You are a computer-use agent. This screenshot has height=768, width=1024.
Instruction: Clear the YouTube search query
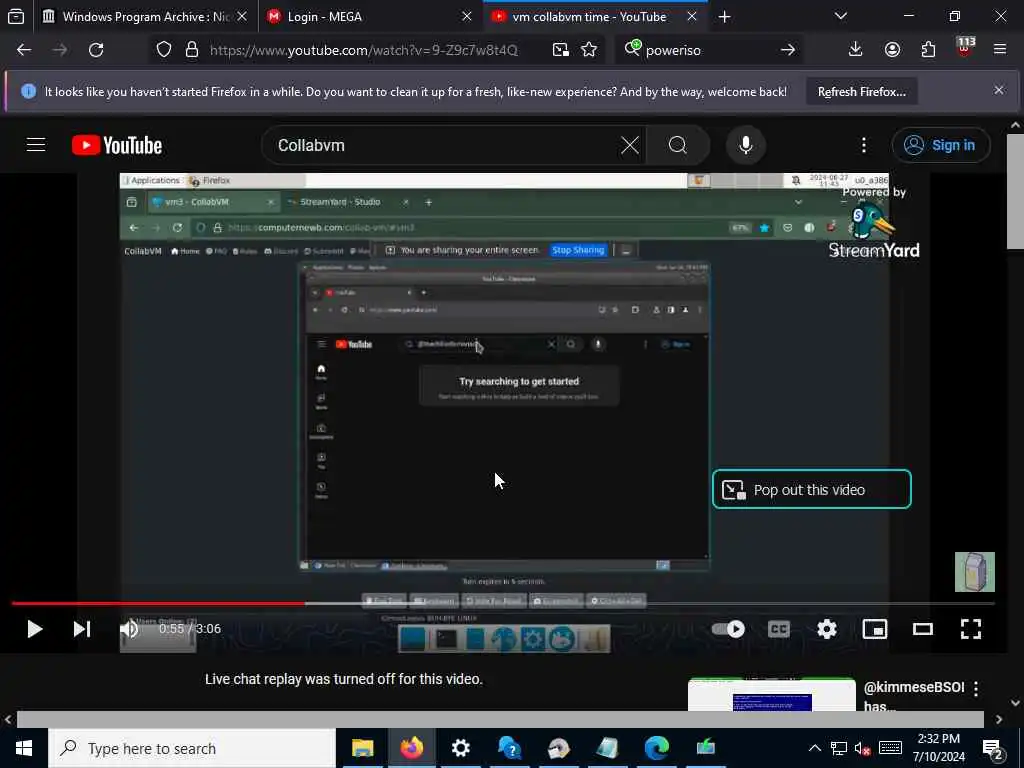630,145
